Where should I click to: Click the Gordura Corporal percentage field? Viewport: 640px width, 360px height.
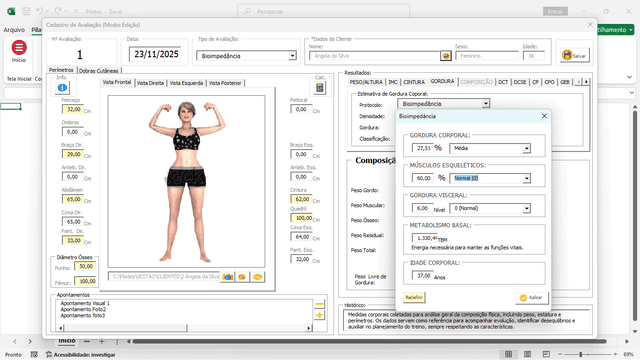423,148
